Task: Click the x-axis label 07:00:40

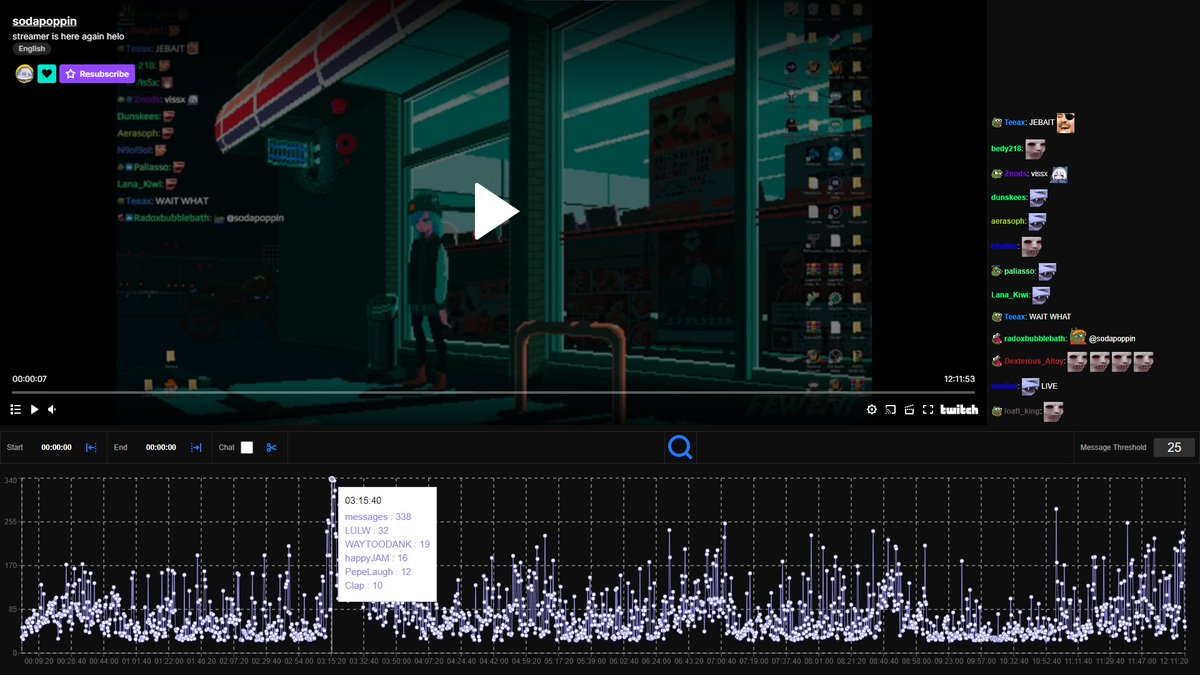Action: click(719, 661)
